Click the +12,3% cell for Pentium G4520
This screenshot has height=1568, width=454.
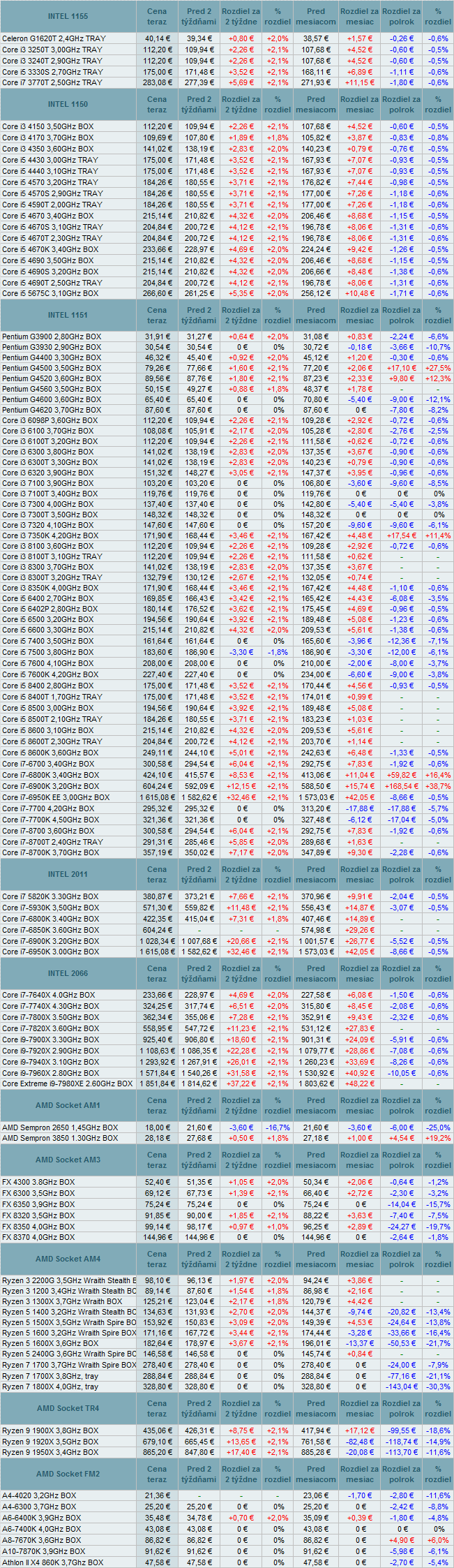pyautogui.click(x=438, y=378)
